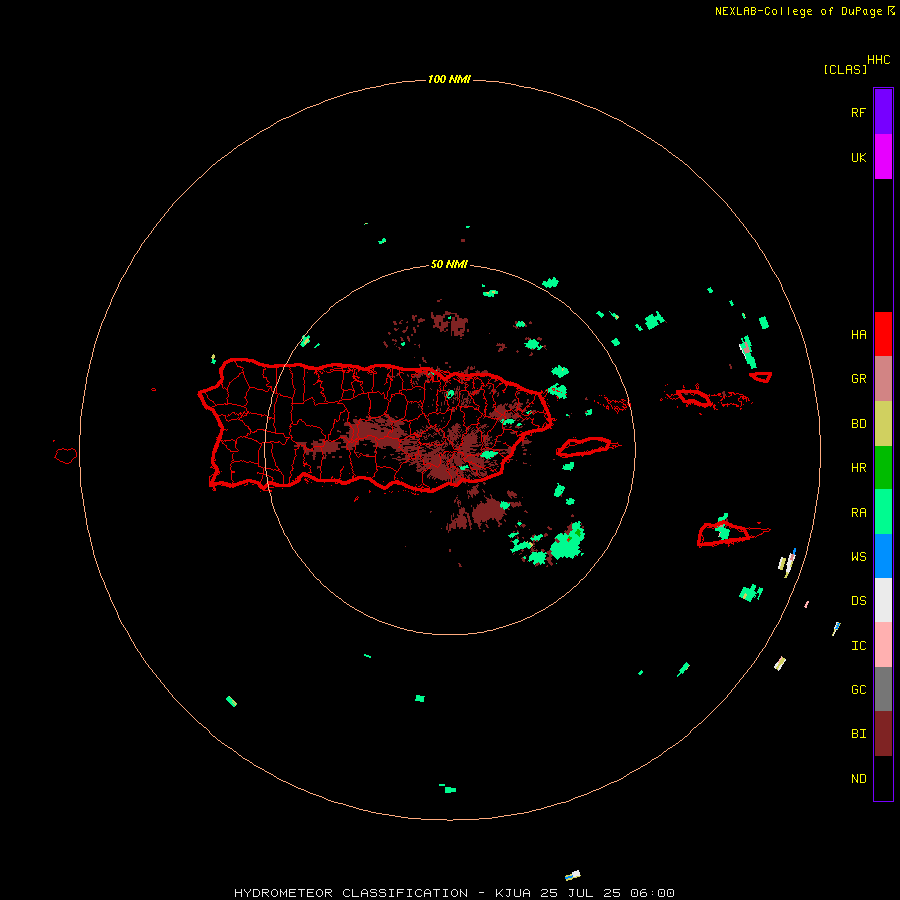Pick the HR dark green legend swatch
The image size is (900, 900).
click(883, 468)
